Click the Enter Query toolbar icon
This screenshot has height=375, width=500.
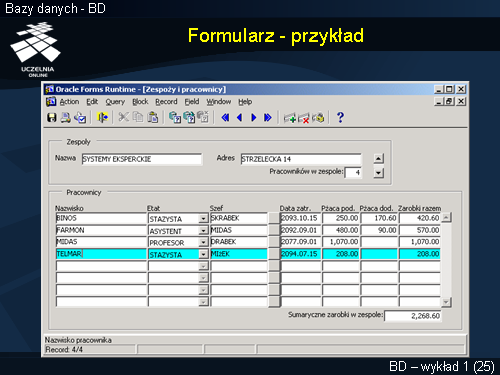pyautogui.click(x=175, y=117)
